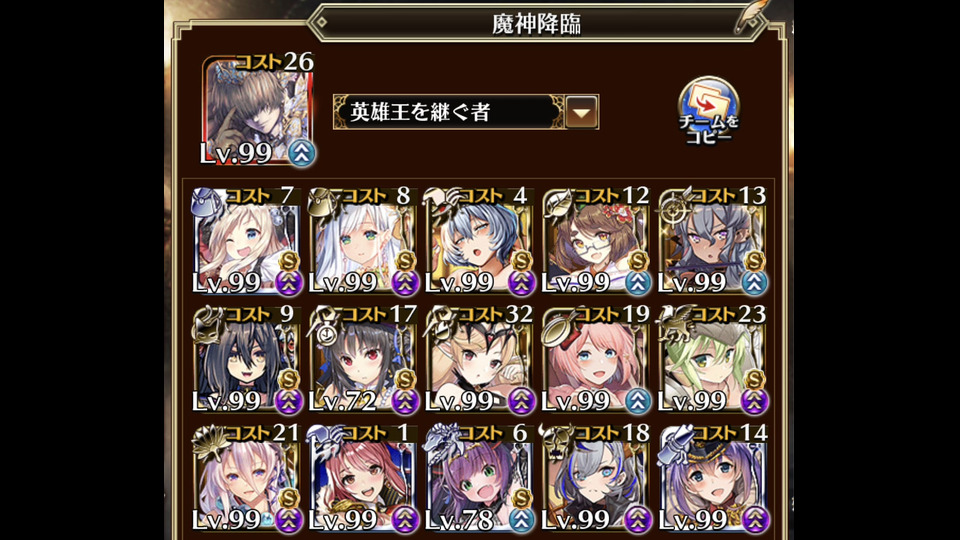Select the cost 9 black-haired unit
Image resolution: width=960 pixels, height=540 pixels.
pyautogui.click(x=246, y=359)
